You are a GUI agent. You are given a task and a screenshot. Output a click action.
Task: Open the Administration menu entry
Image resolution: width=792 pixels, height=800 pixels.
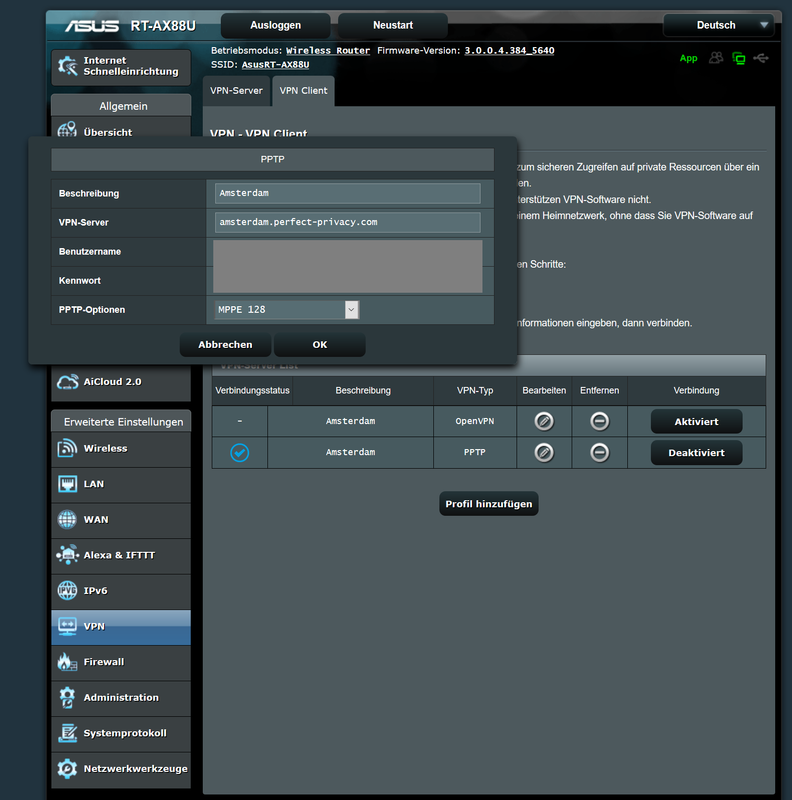(x=121, y=698)
